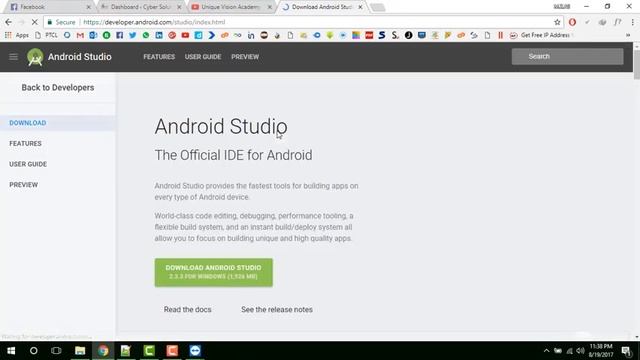This screenshot has height=360, width=640.
Task: Open the Facebook bookmark icon
Action: tap(120, 36)
